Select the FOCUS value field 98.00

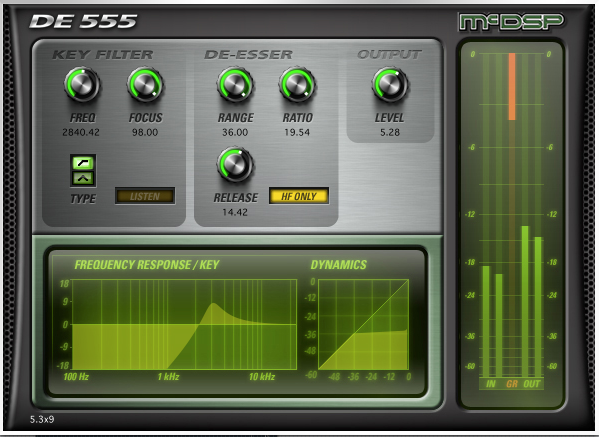[x=145, y=132]
